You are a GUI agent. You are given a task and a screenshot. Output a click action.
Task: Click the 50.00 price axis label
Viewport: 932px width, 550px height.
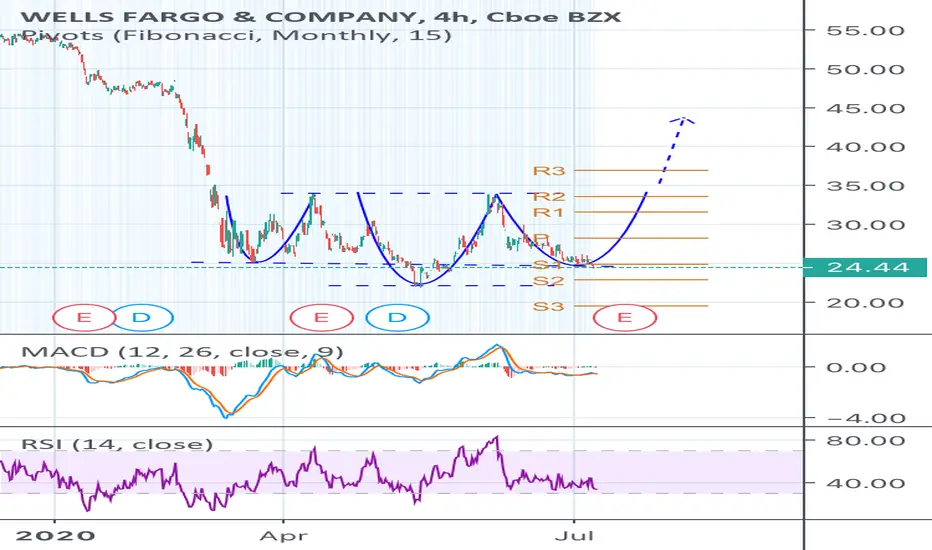coord(865,70)
